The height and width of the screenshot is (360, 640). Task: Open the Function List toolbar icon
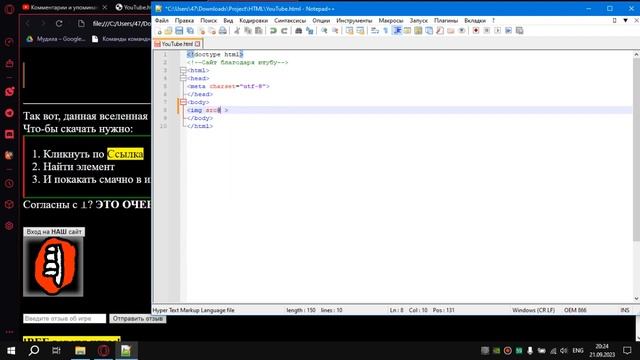440,31
